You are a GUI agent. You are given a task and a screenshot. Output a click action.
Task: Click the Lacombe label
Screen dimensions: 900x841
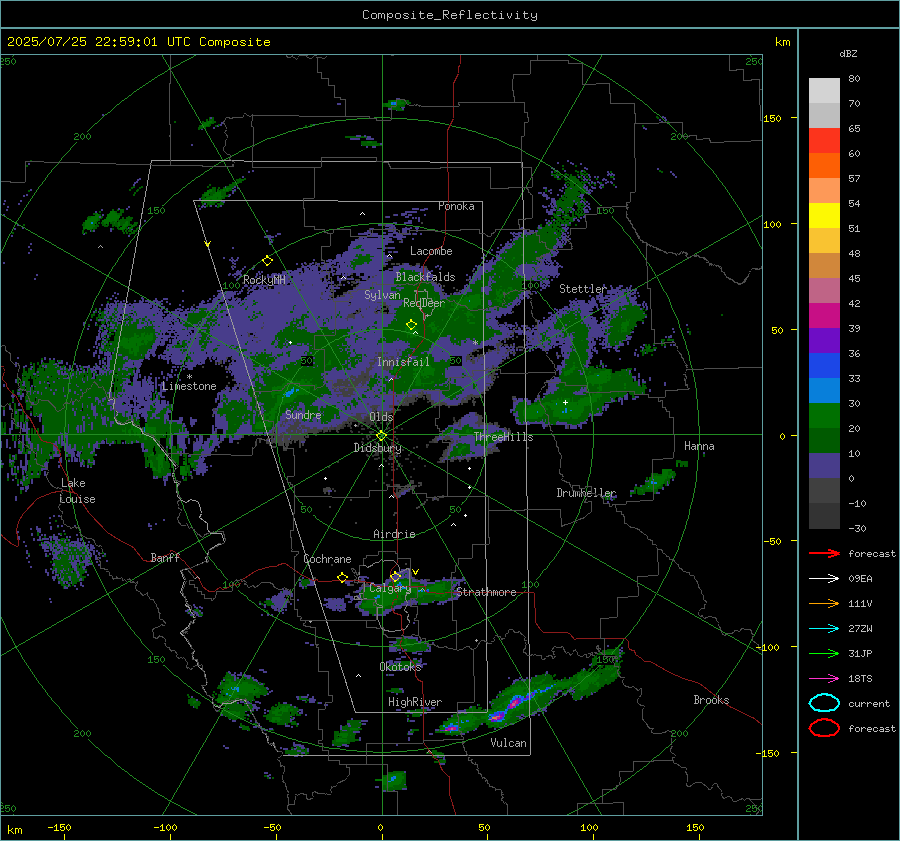[x=431, y=251]
